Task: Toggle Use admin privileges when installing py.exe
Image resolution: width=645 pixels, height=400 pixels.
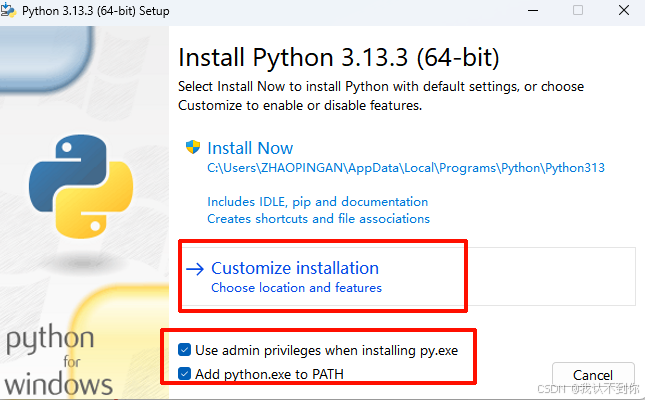Action: coord(184,350)
